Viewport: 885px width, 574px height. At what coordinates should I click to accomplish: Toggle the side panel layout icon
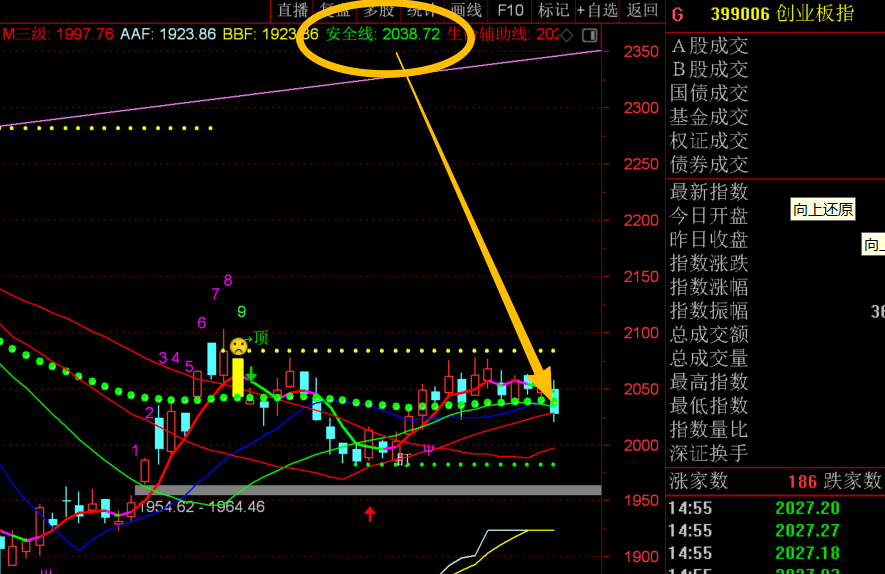tap(590, 36)
